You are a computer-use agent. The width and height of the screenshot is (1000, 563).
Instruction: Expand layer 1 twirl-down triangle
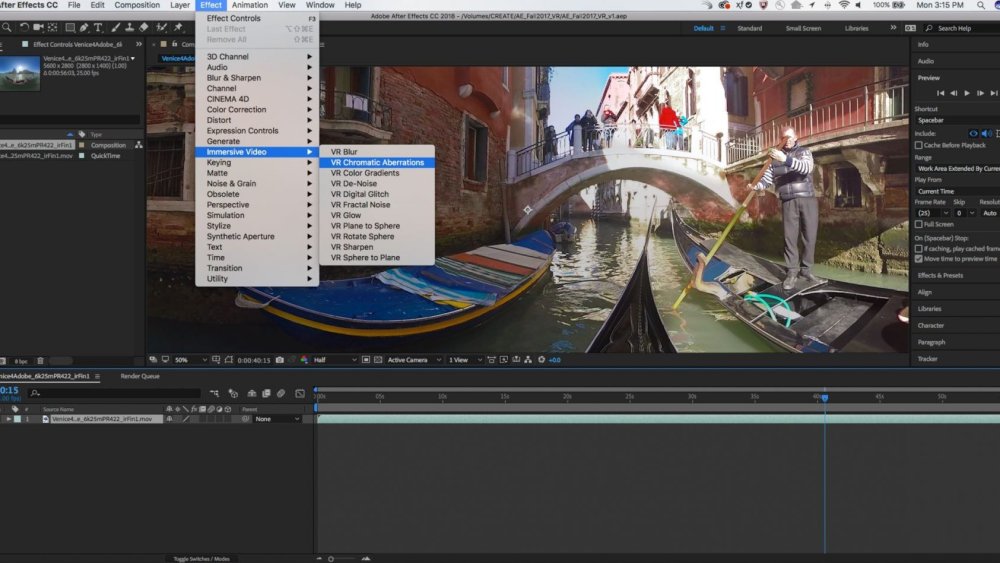(8, 420)
